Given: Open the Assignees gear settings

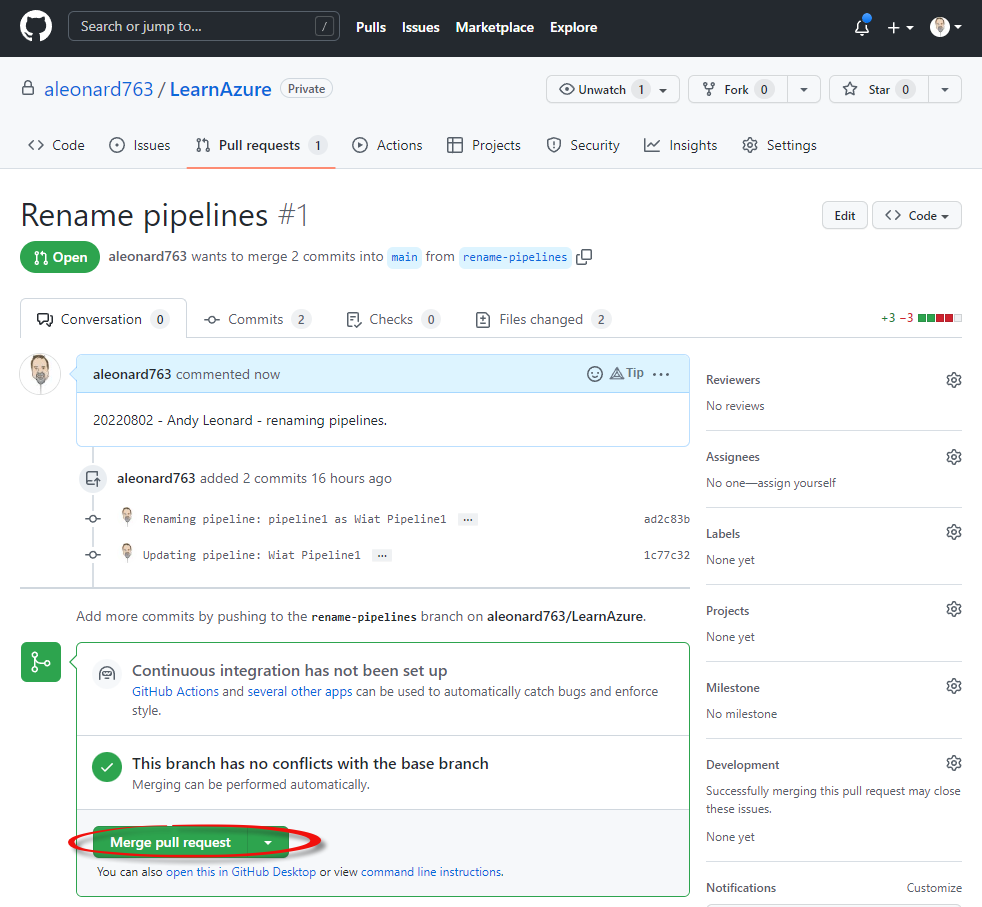Looking at the screenshot, I should tap(953, 457).
